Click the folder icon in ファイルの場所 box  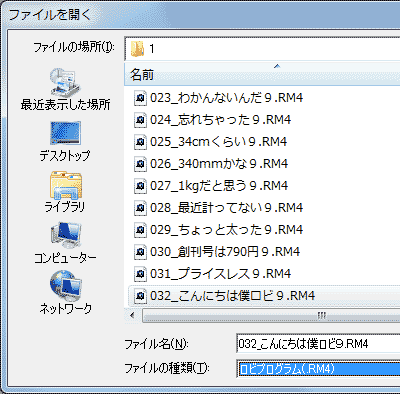(x=137, y=49)
